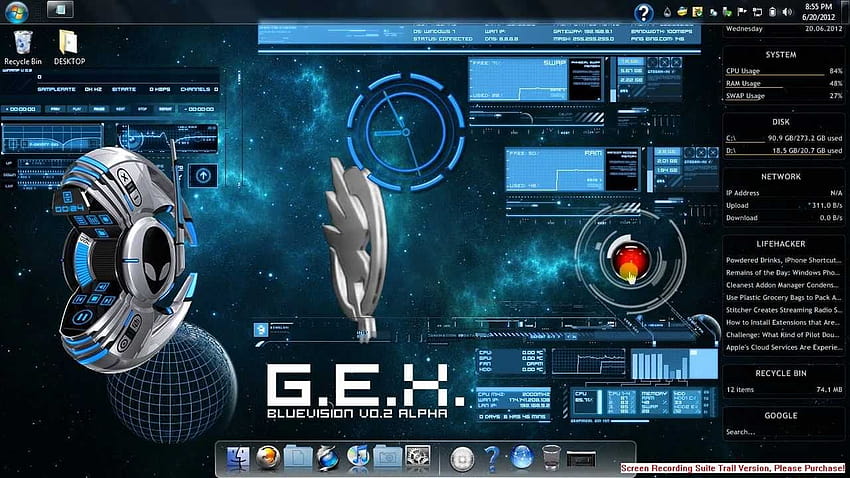The width and height of the screenshot is (850, 478).
Task: Open the 'Use Plastic Grocery Bags to Pack A...' headline
Action: (x=784, y=298)
